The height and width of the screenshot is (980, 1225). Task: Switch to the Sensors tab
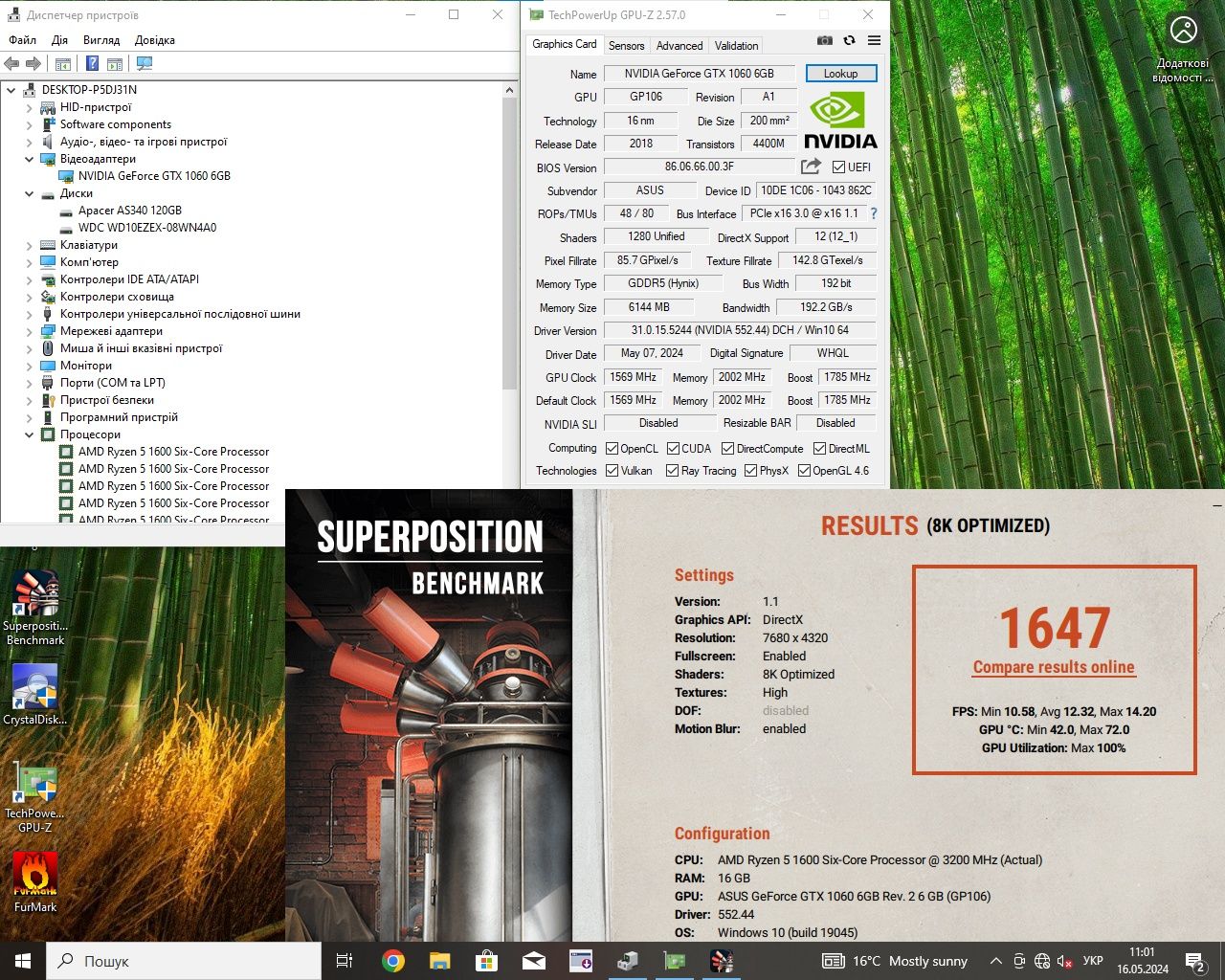pyautogui.click(x=626, y=45)
